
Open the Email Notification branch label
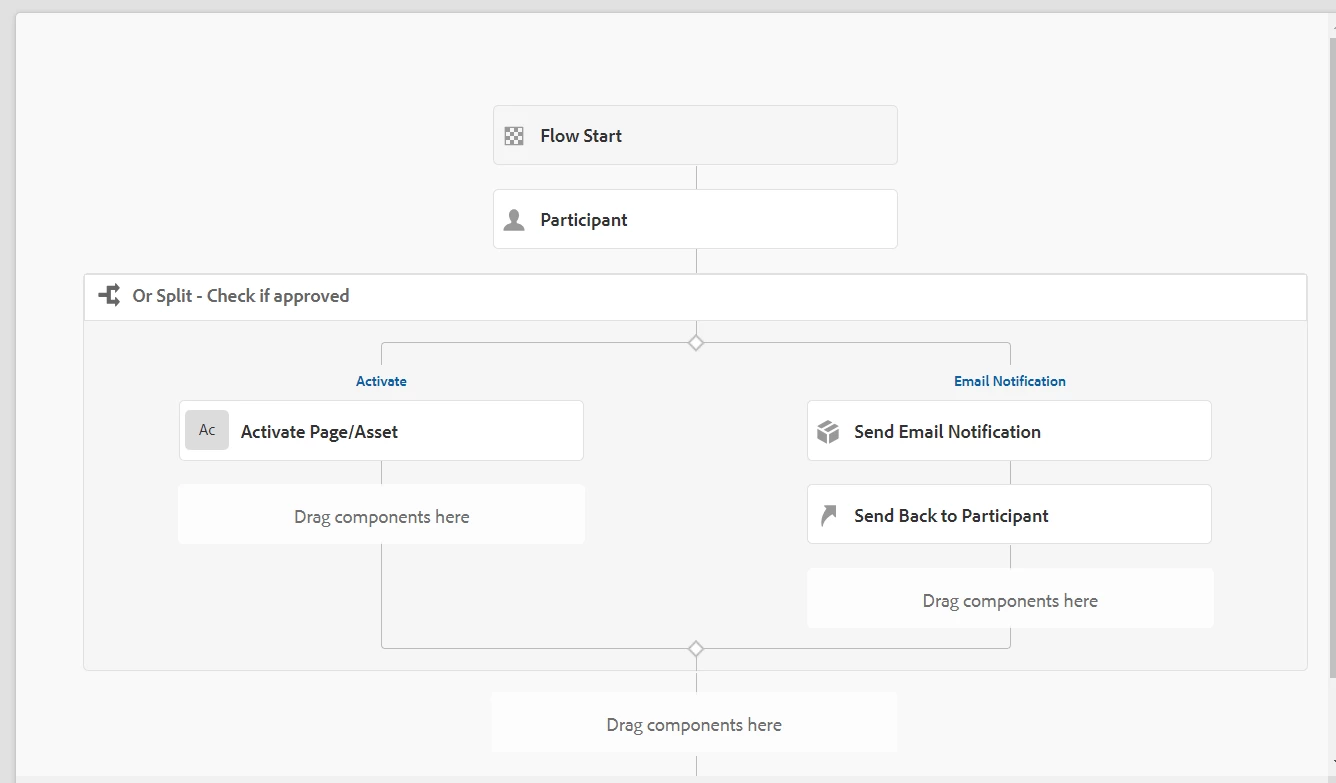(1009, 381)
